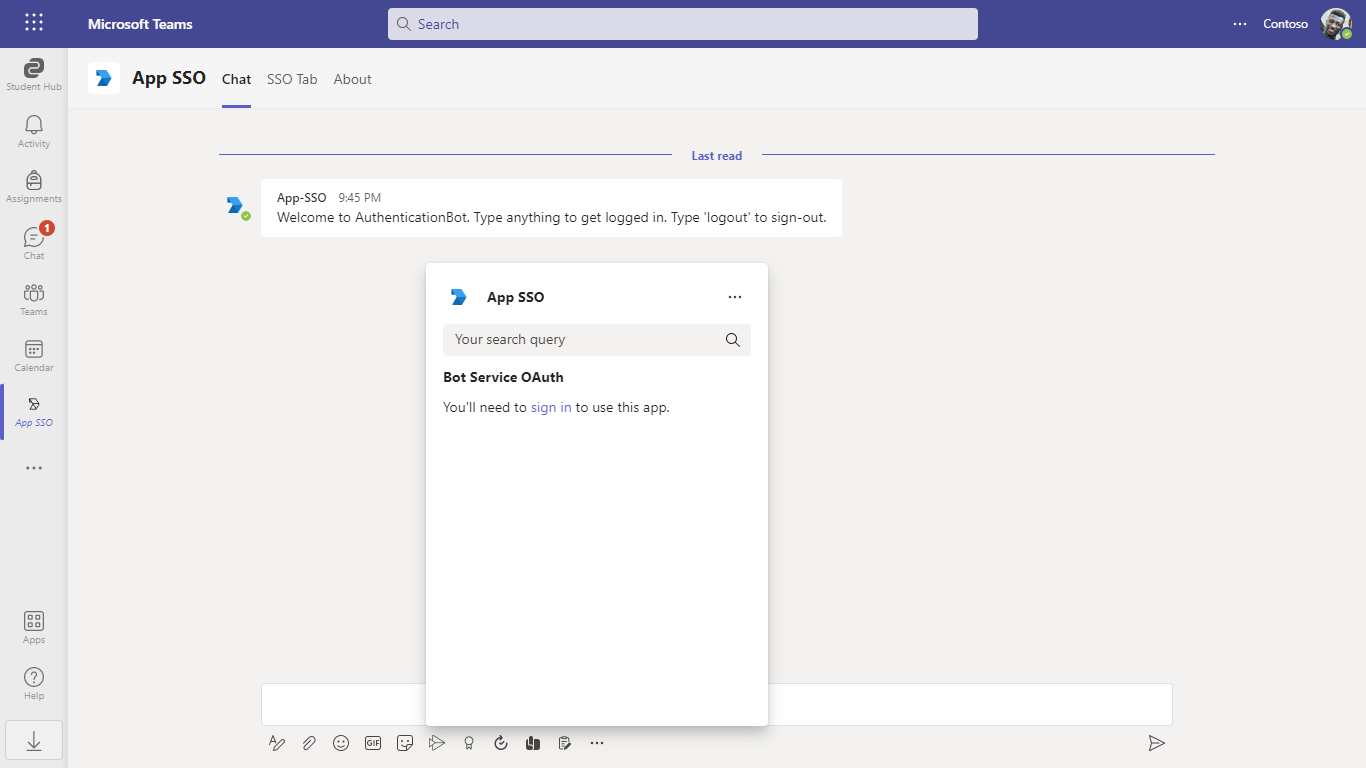Open the sticker picker

tap(405, 743)
